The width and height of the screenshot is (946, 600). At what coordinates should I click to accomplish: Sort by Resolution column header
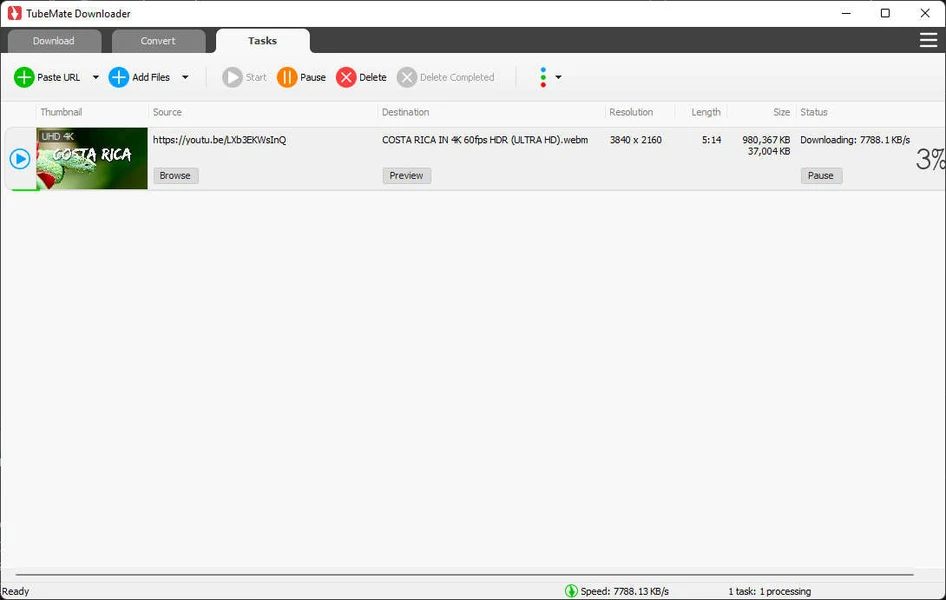coord(631,112)
